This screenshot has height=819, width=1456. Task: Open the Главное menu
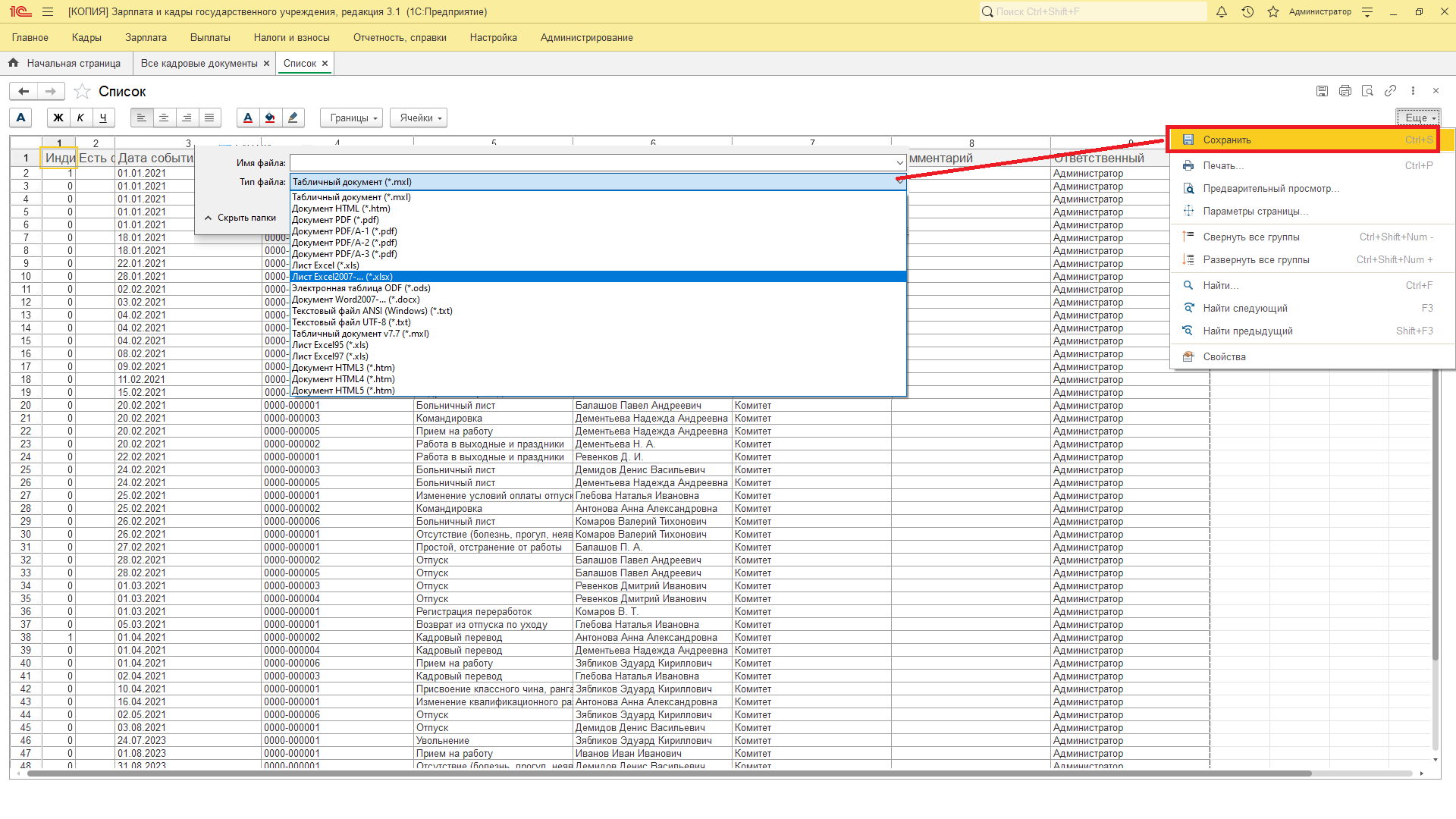pos(30,38)
